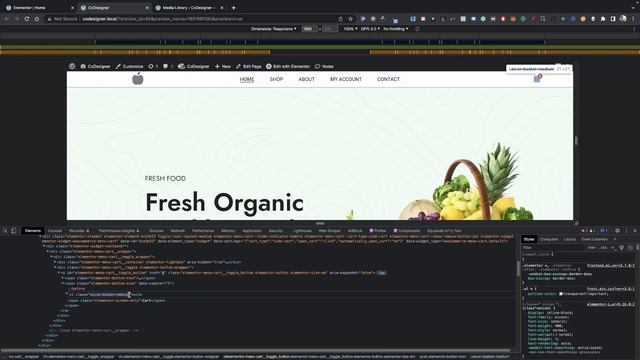Click the styles Filter input
The width and height of the screenshot is (640, 360).
553,247
